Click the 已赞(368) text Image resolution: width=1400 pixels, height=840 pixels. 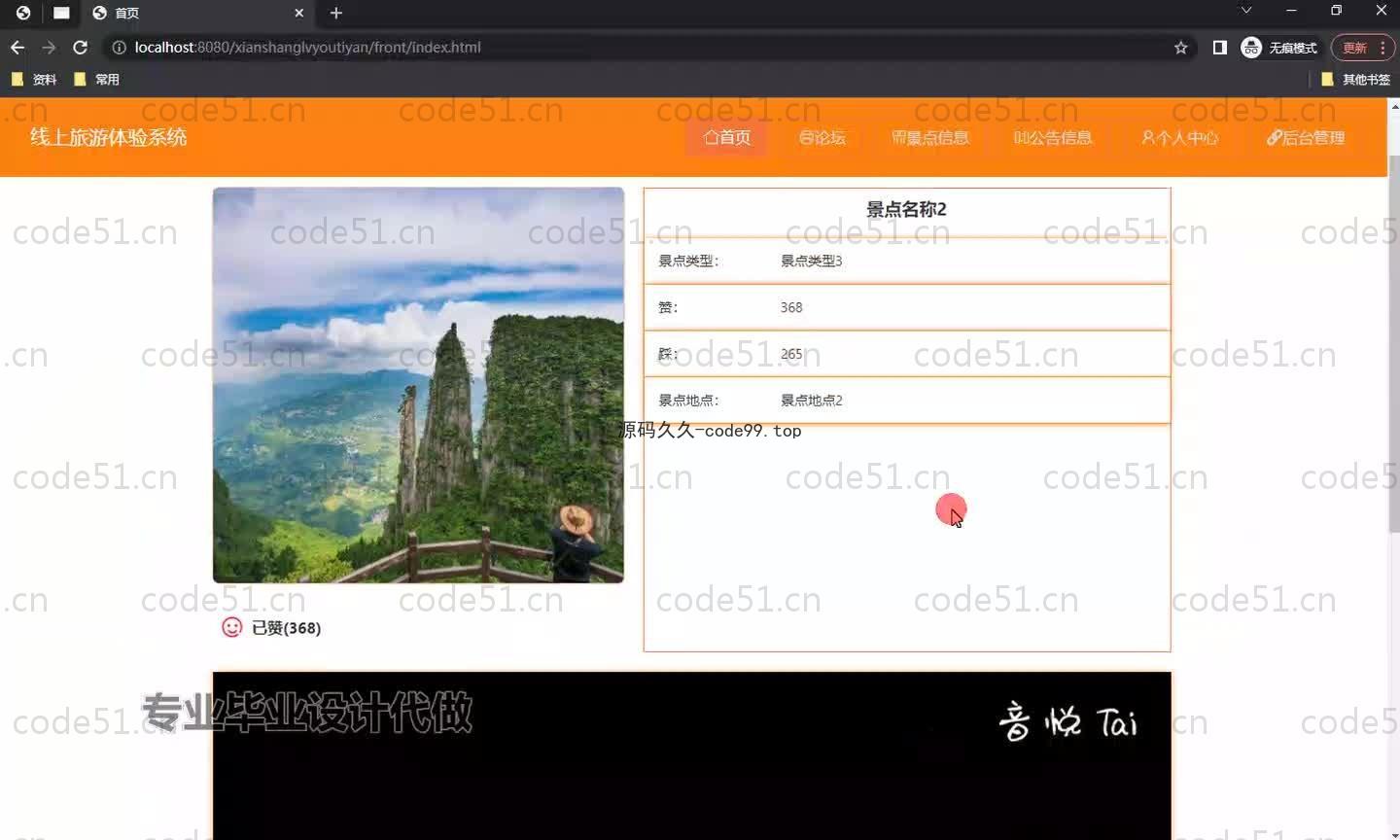tap(286, 628)
